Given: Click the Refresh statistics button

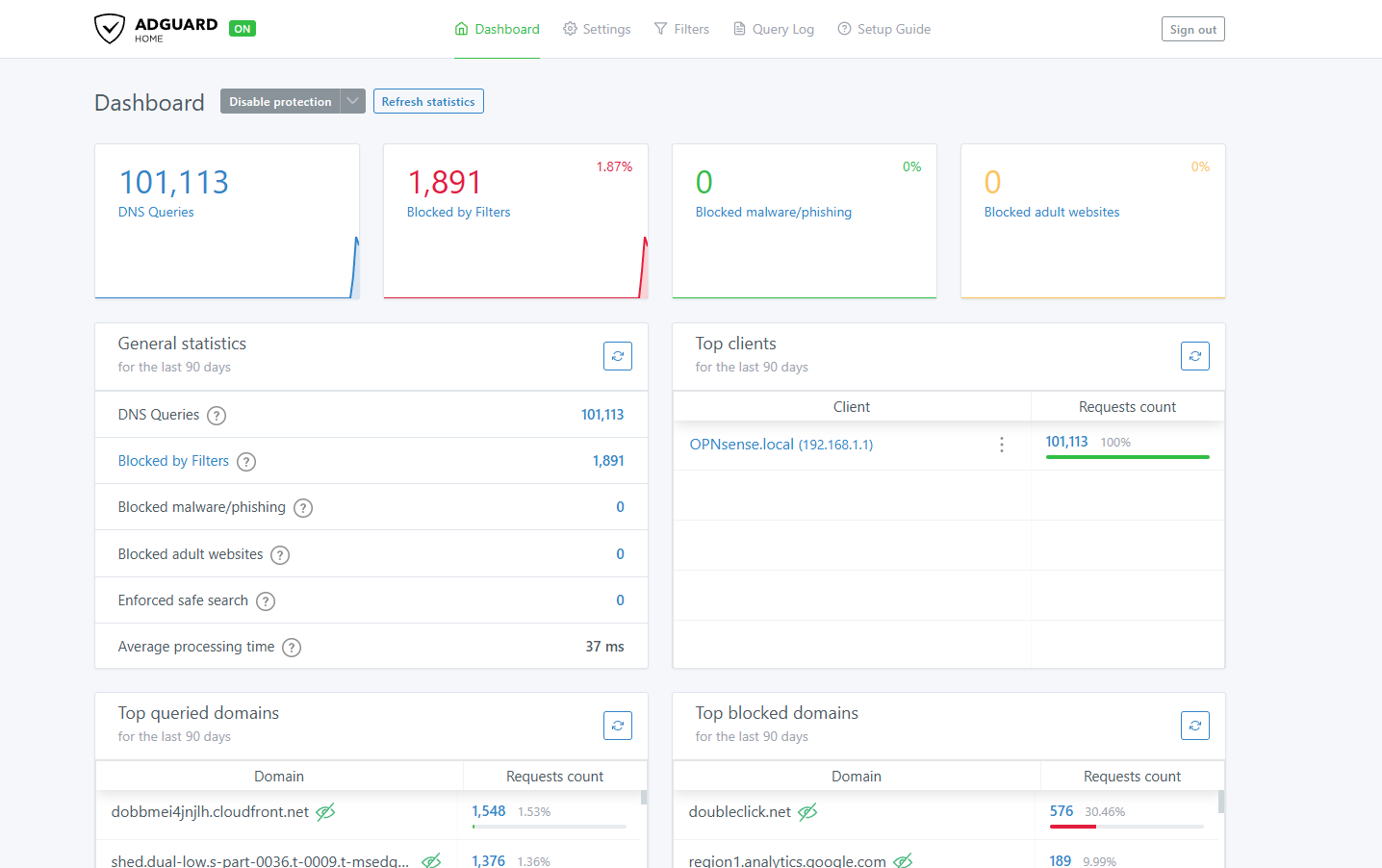Looking at the screenshot, I should click(428, 101).
